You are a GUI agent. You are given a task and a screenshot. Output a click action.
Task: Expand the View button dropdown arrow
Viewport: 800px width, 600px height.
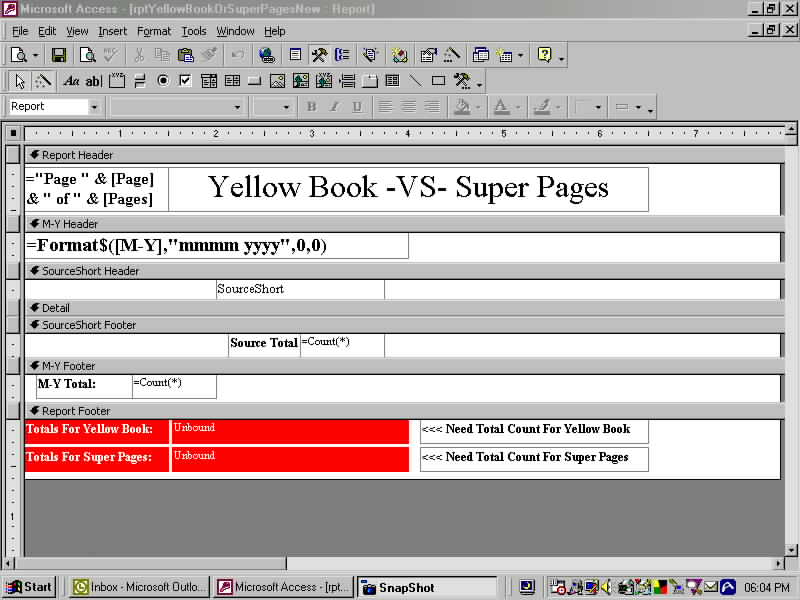36,55
